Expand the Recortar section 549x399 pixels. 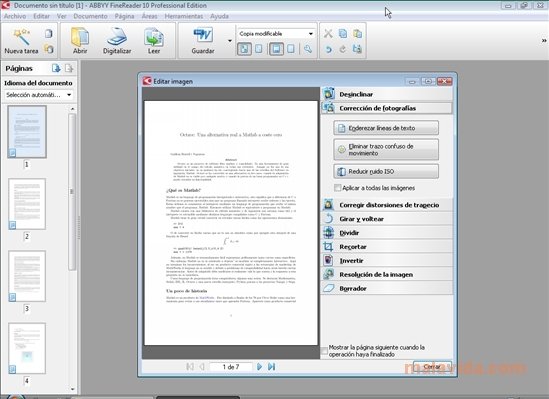[387, 247]
